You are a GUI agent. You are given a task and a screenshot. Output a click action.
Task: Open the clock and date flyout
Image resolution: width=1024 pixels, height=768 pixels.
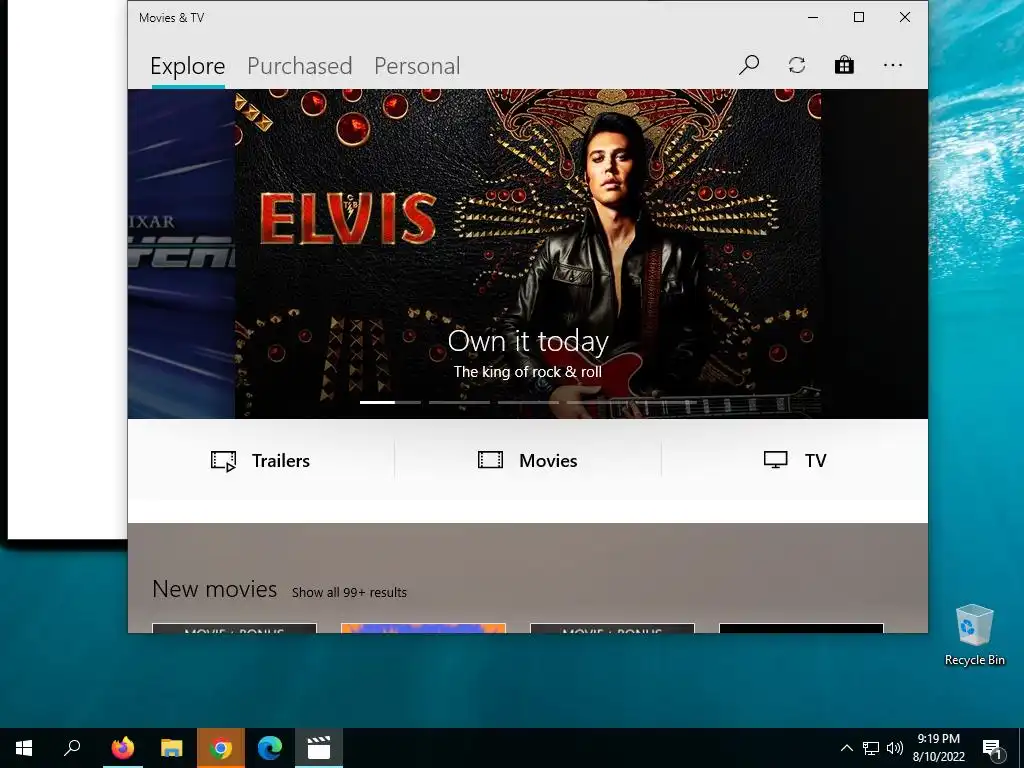[x=938, y=748]
